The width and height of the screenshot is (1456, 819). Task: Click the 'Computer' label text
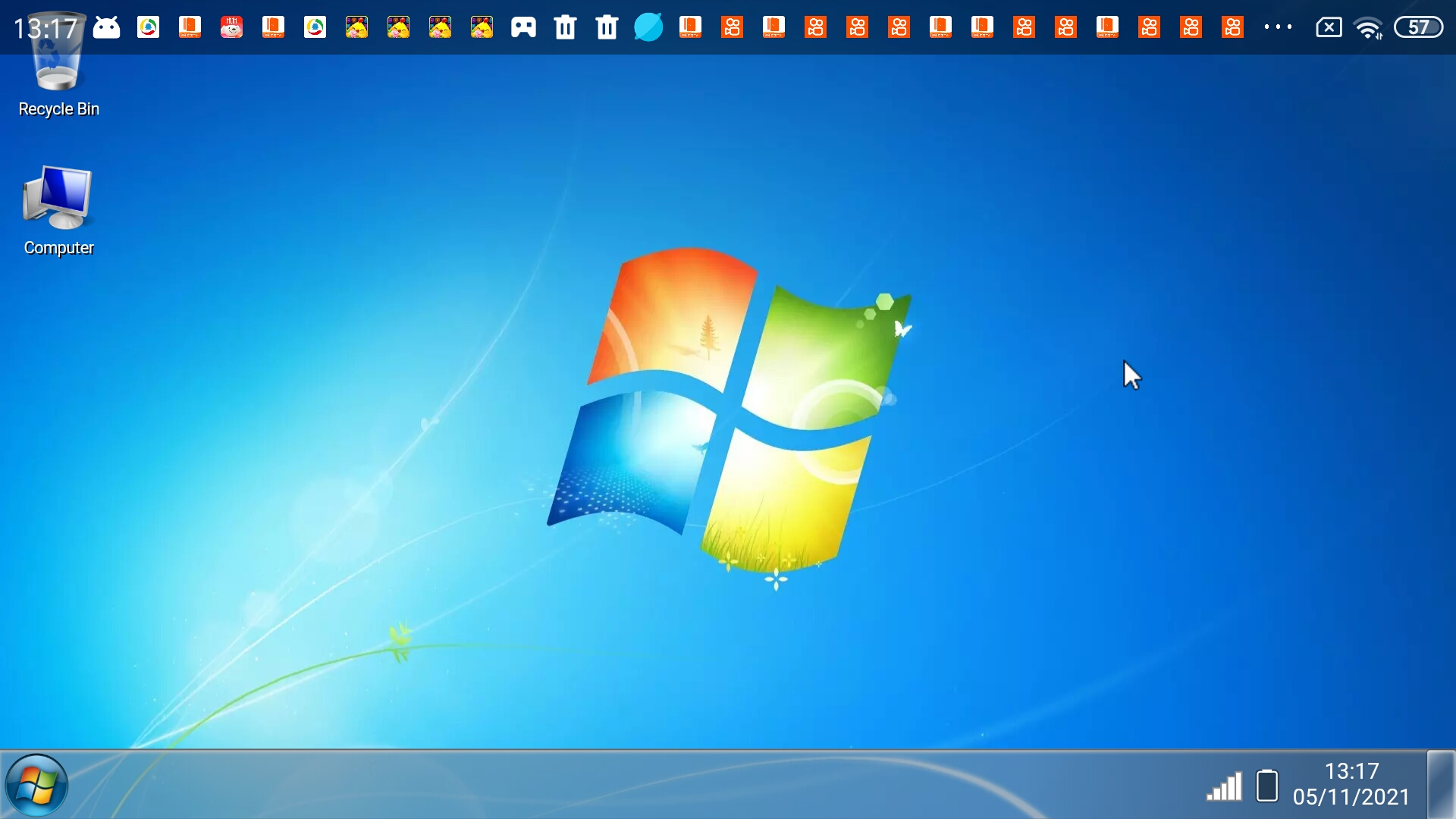pyautogui.click(x=58, y=248)
